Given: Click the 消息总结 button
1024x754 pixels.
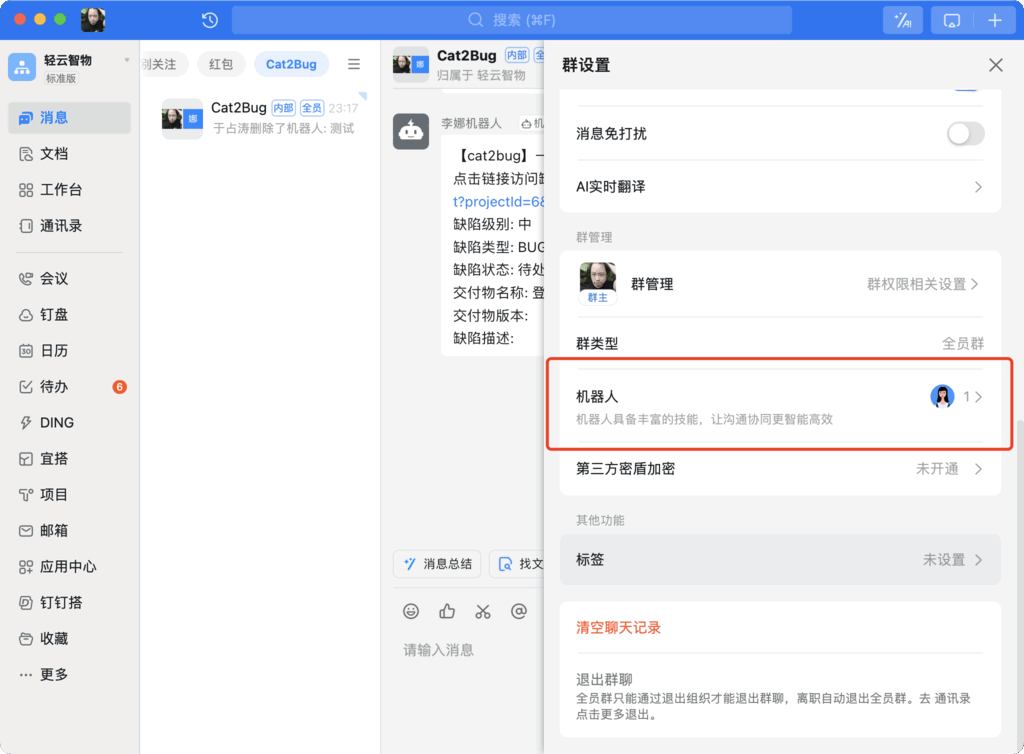Looking at the screenshot, I should [x=437, y=563].
